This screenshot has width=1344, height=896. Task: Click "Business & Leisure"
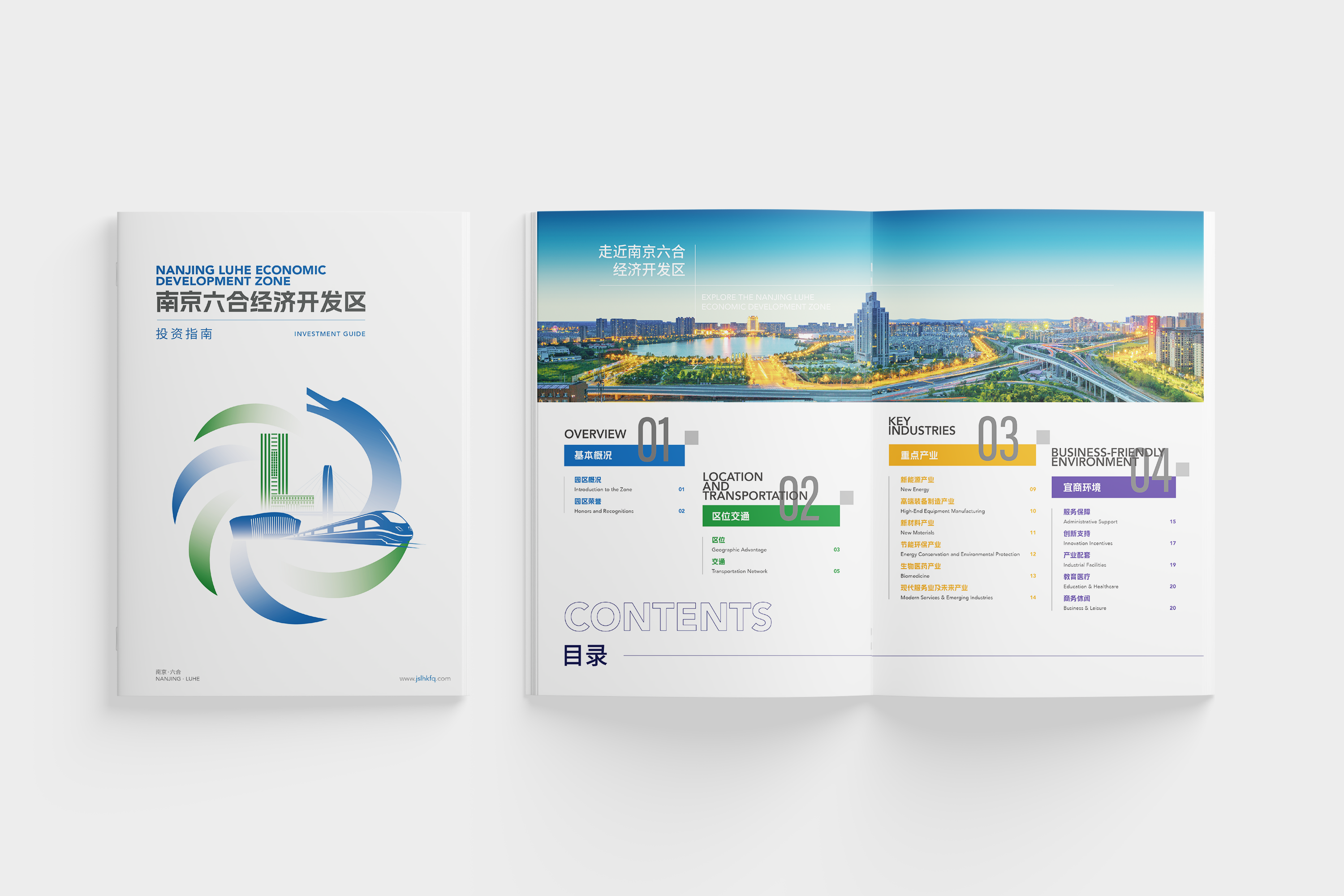coord(1085,608)
